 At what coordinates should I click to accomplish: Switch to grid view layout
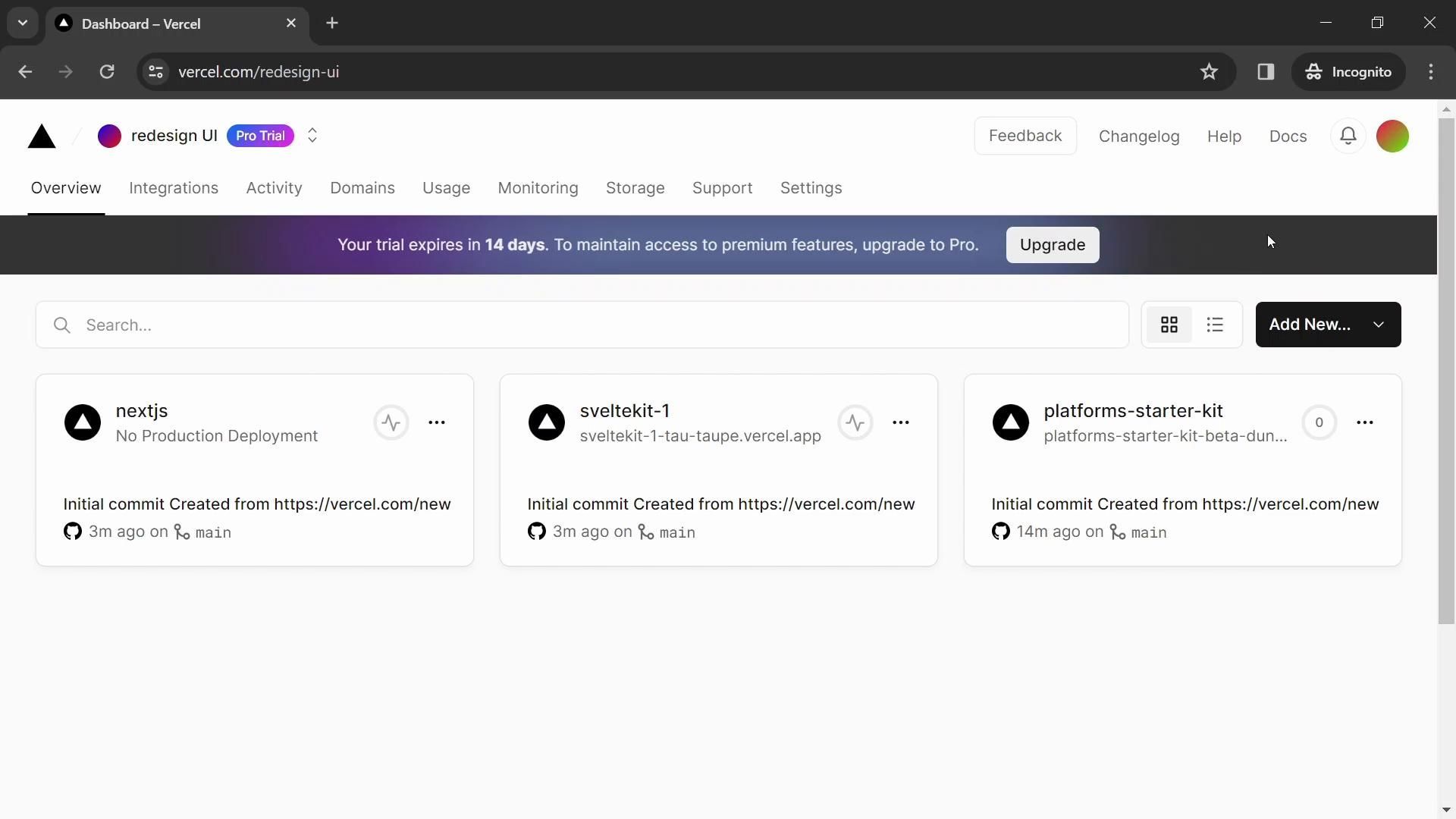click(1169, 325)
